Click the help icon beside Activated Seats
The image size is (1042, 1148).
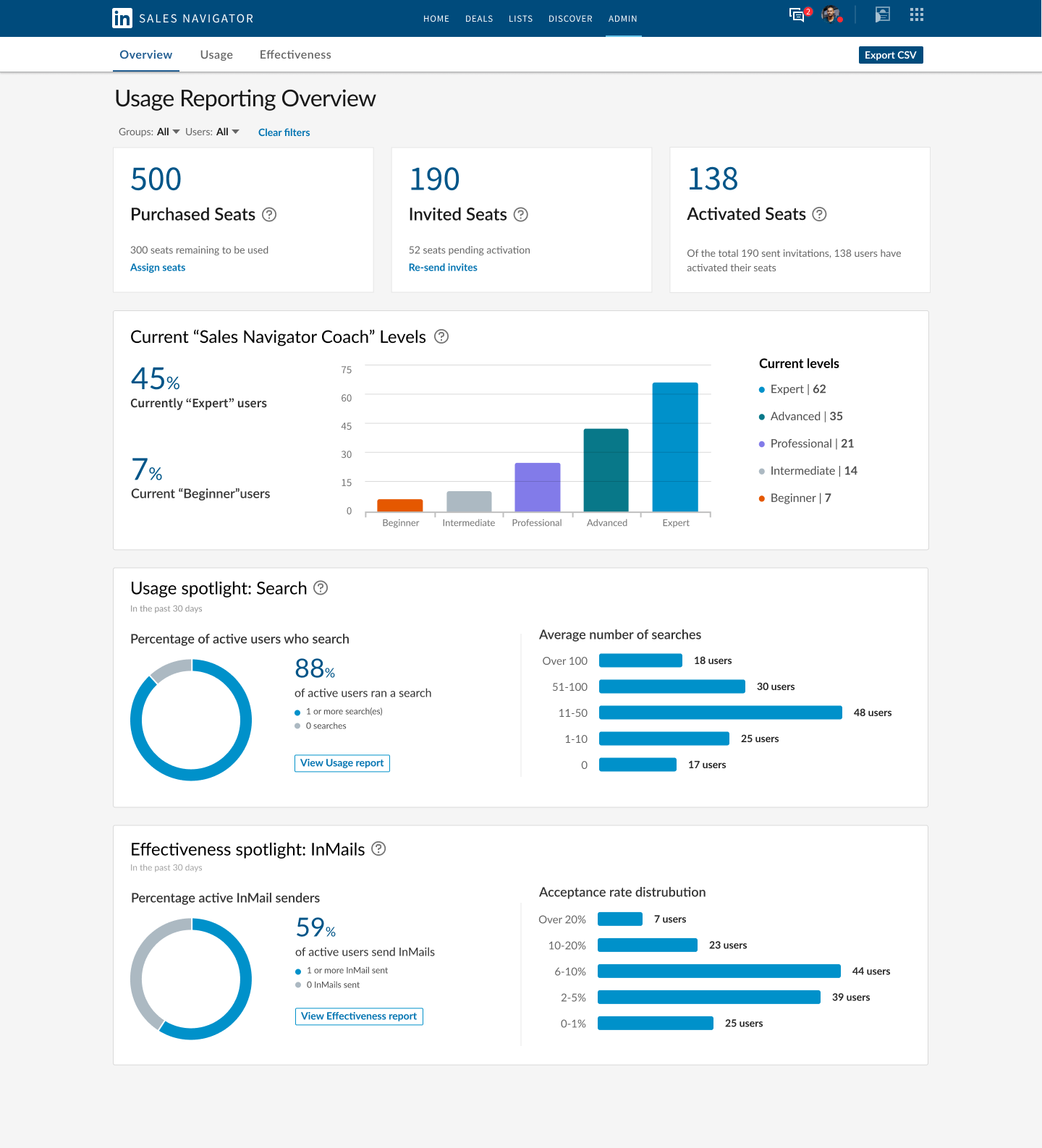coord(819,214)
